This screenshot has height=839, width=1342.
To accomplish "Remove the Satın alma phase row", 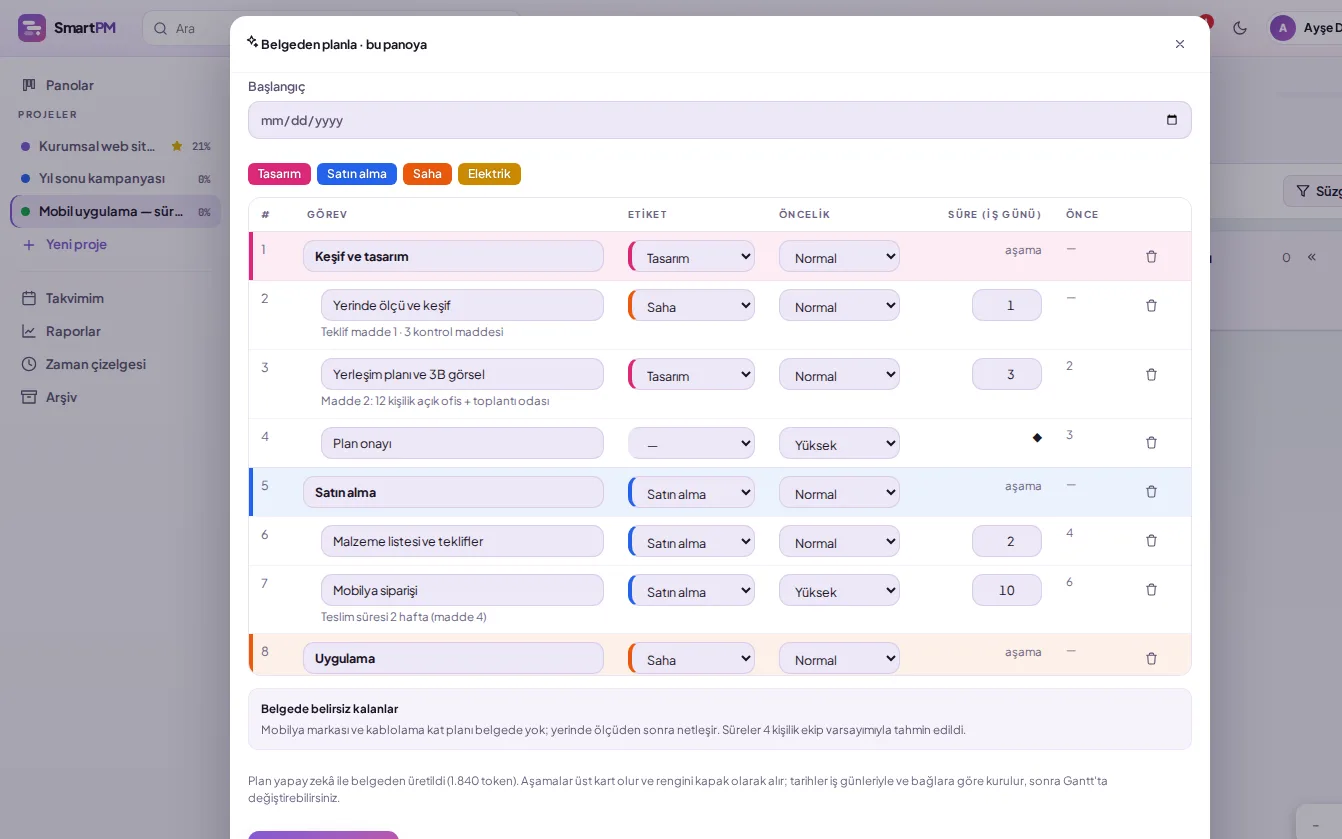I will click(1151, 492).
